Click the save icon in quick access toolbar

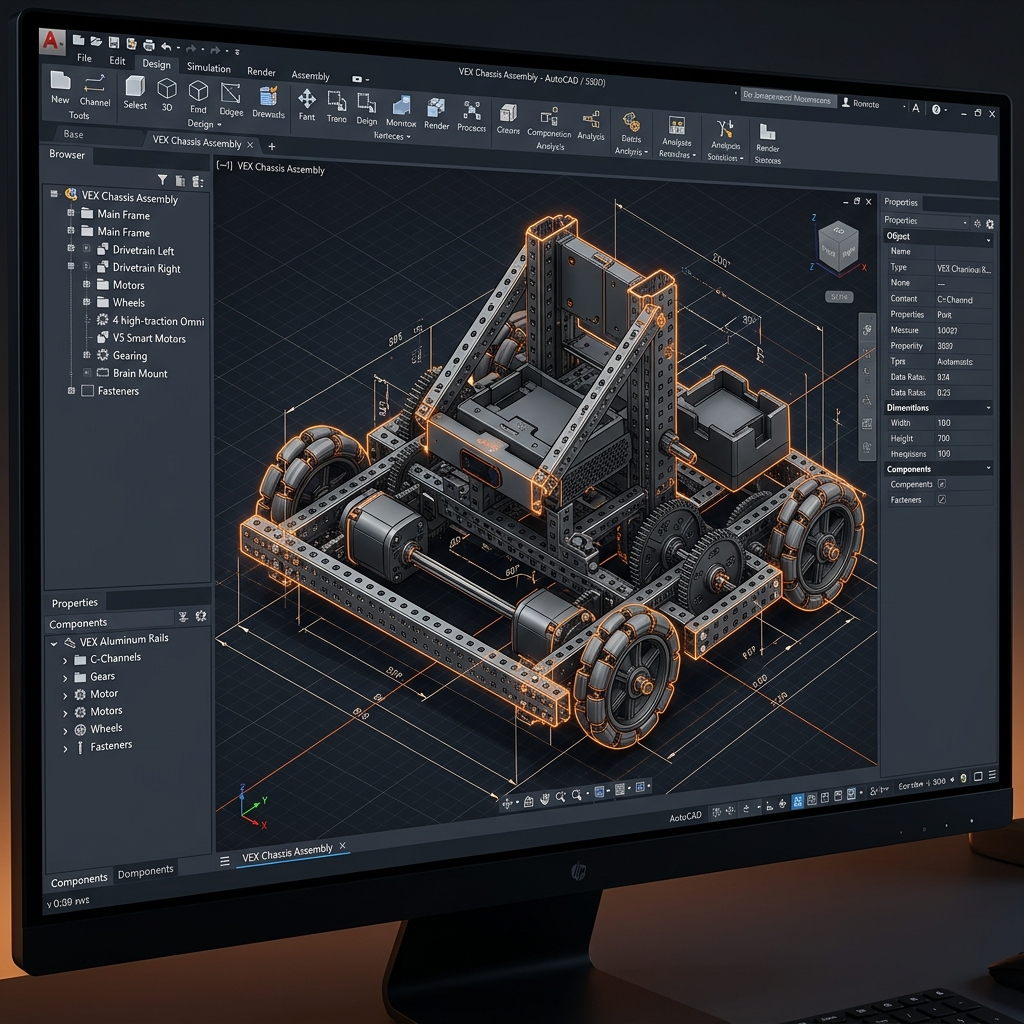[x=114, y=43]
